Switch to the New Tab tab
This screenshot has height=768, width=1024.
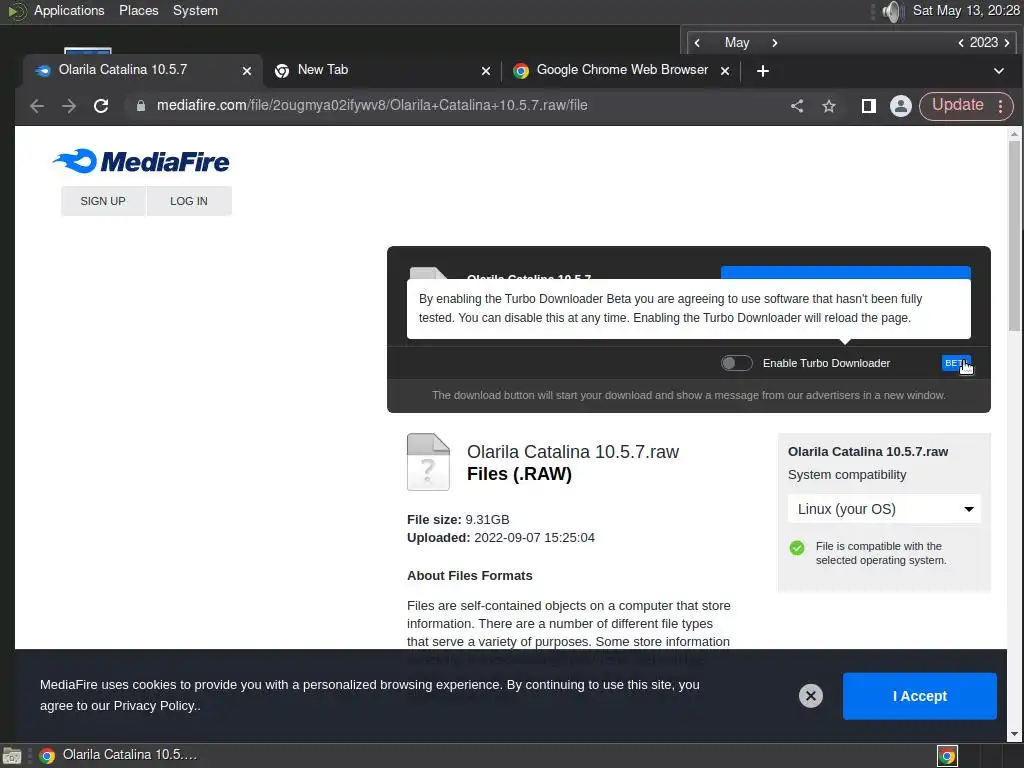click(382, 71)
